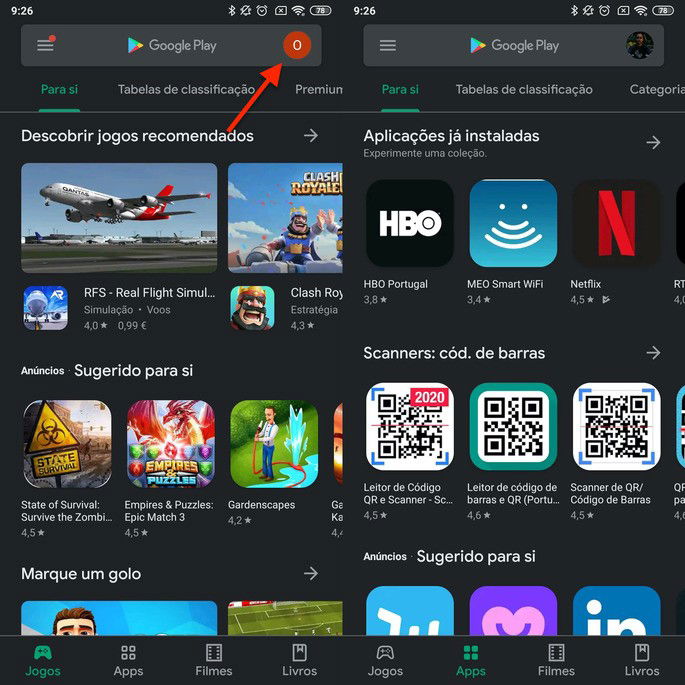Open State of Survival app icon

tap(67, 444)
